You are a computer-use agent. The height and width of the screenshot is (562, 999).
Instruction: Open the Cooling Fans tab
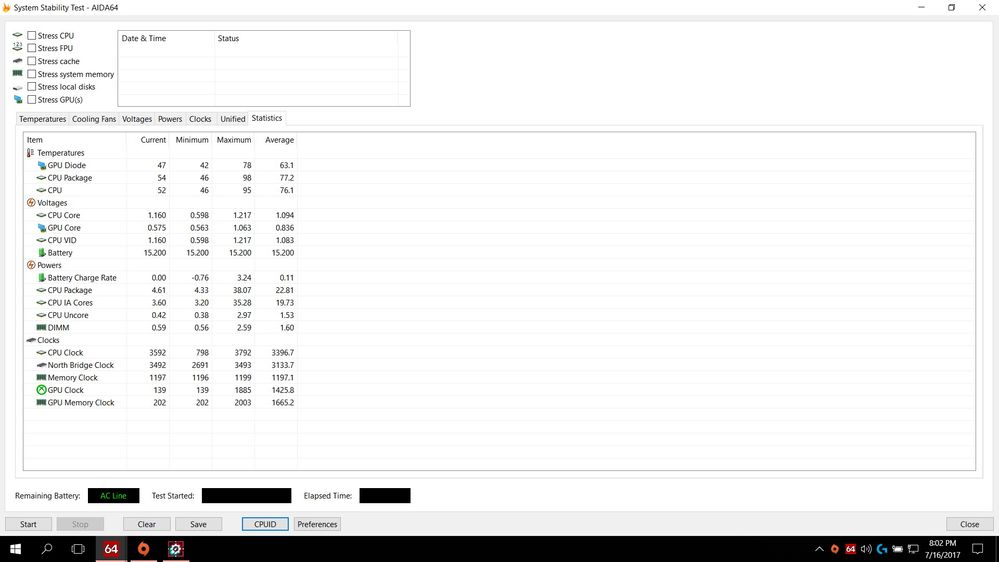94,119
